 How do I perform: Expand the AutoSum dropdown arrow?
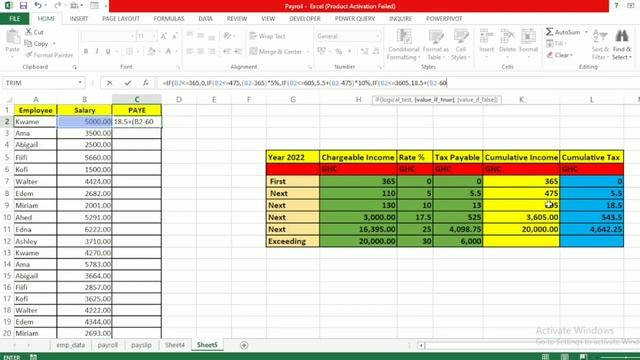(587, 32)
